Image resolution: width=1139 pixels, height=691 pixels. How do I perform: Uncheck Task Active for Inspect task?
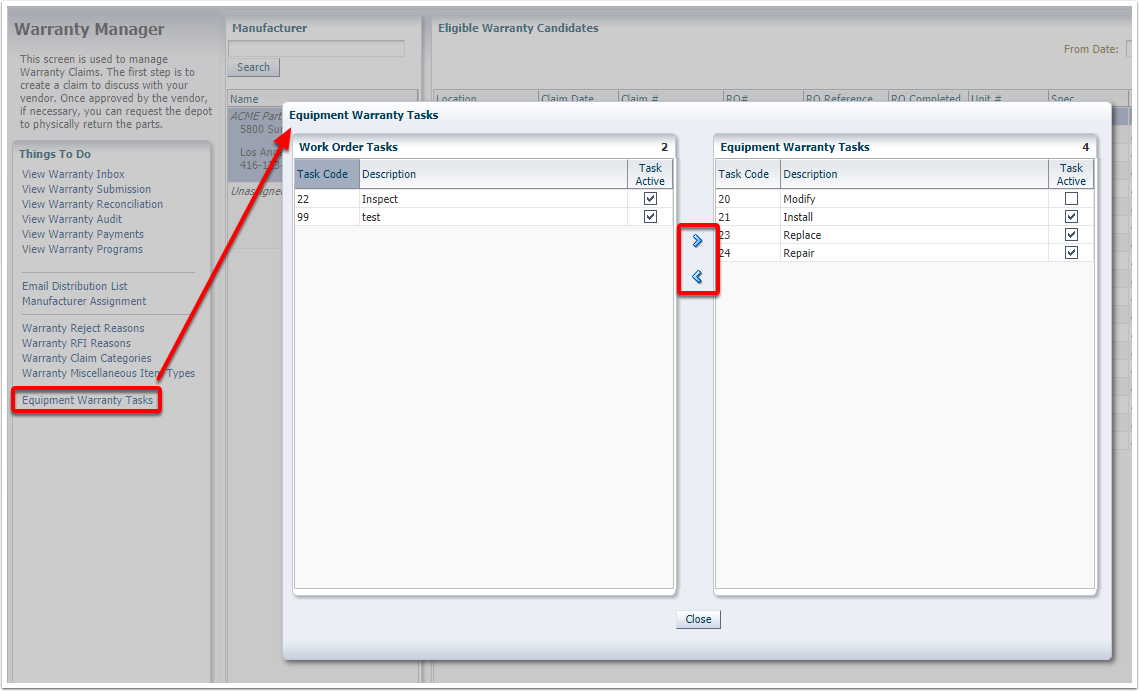click(650, 198)
